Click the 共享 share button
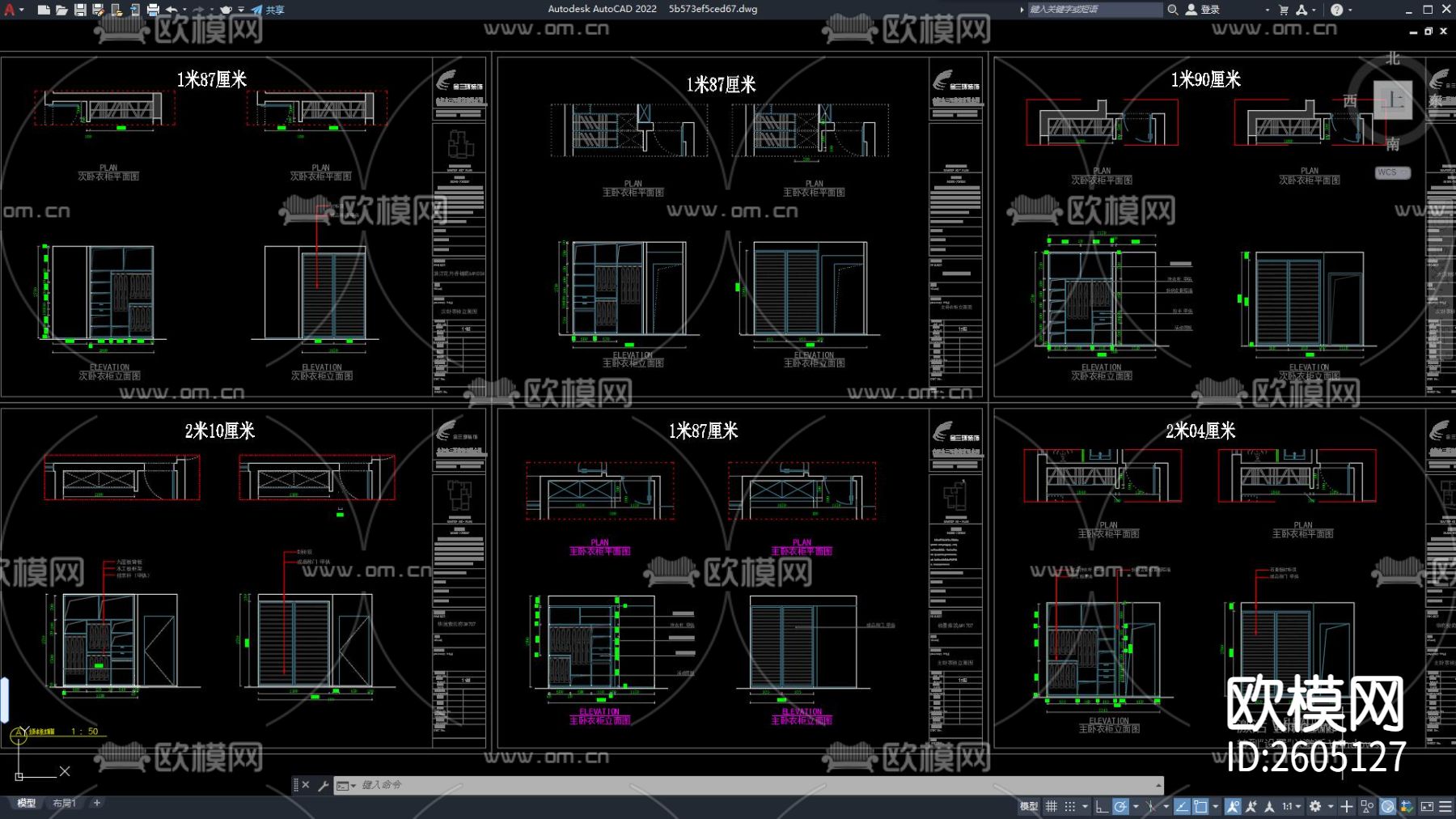 click(x=268, y=10)
